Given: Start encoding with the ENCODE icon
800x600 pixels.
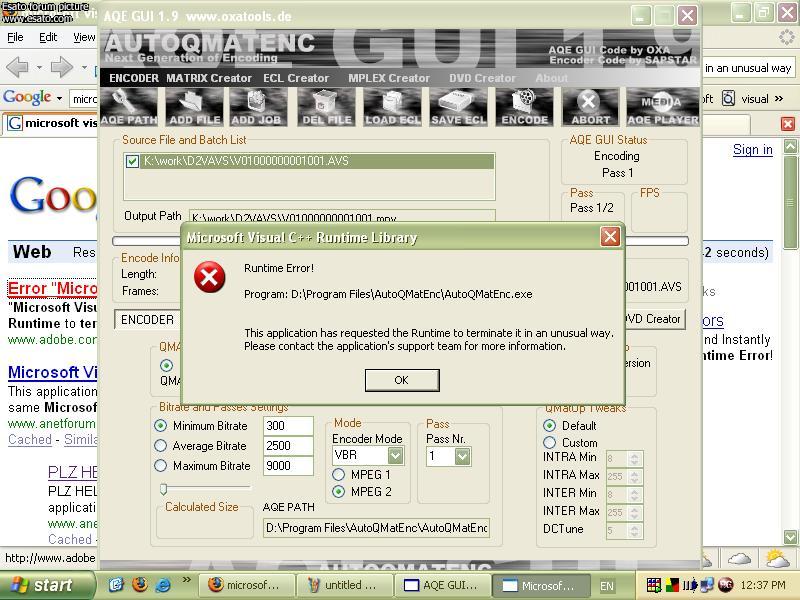Looking at the screenshot, I should (524, 107).
